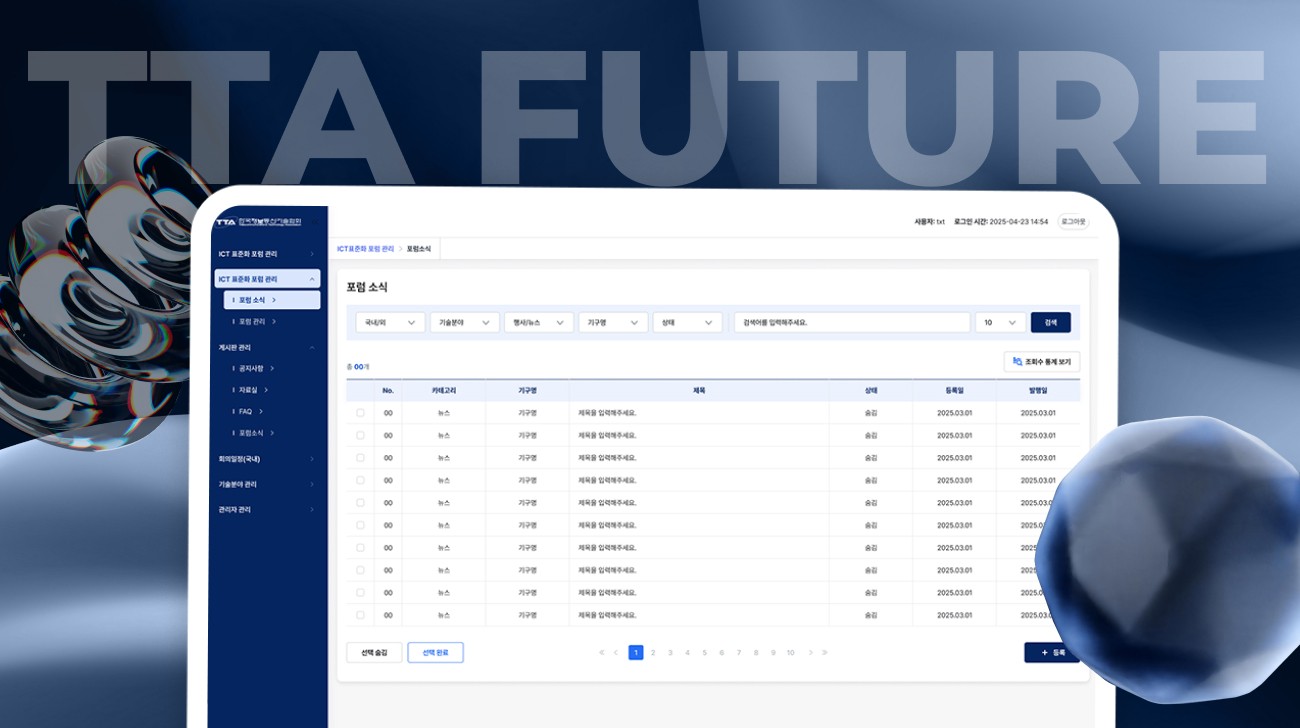Click the 조회수 통계 보기 statistics icon button
Image resolution: width=1300 pixels, height=728 pixels.
tap(1041, 362)
